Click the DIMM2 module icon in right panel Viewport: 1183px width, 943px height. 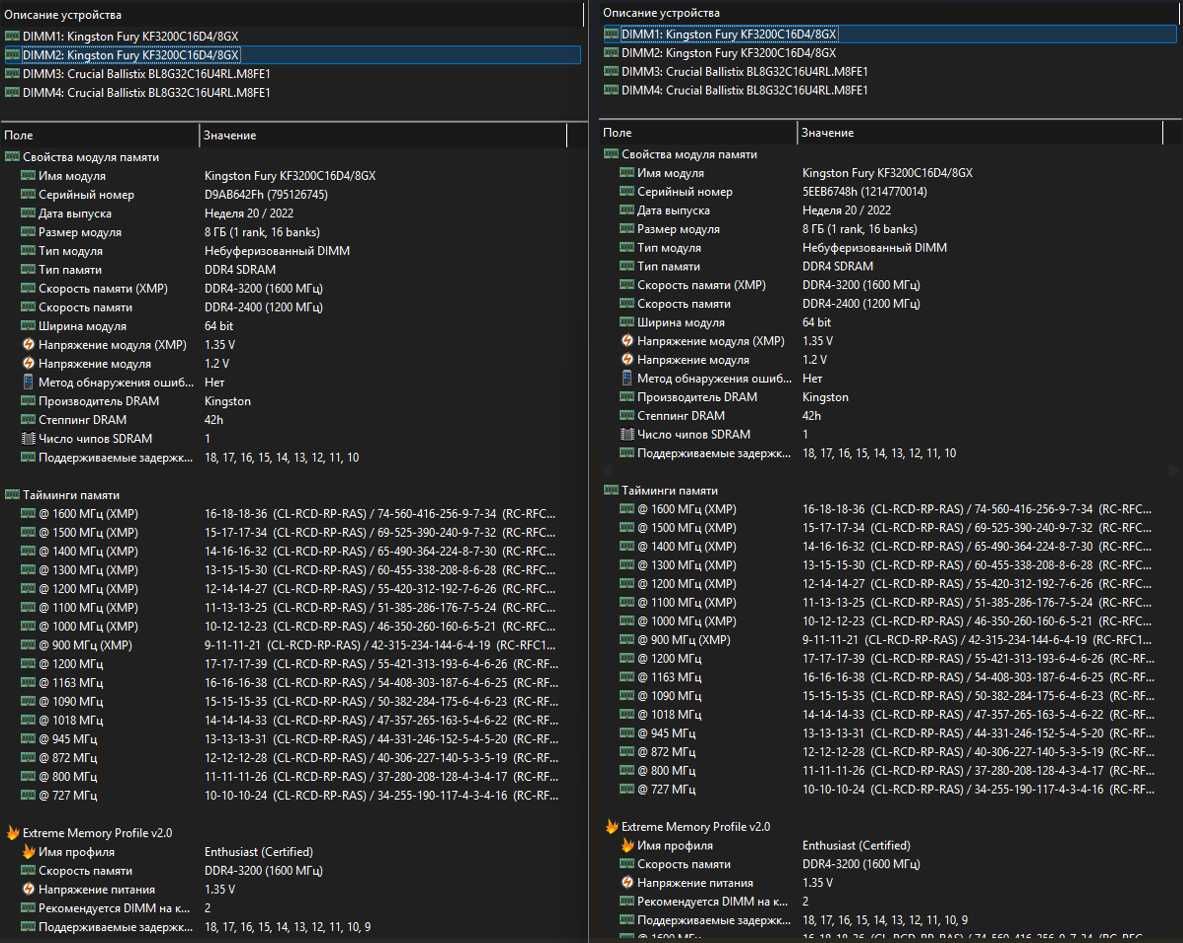pyautogui.click(x=611, y=52)
